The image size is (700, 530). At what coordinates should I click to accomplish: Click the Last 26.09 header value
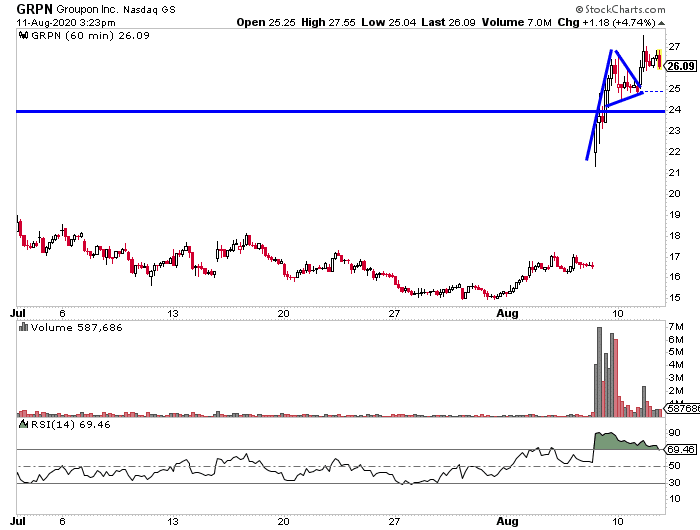coord(449,22)
